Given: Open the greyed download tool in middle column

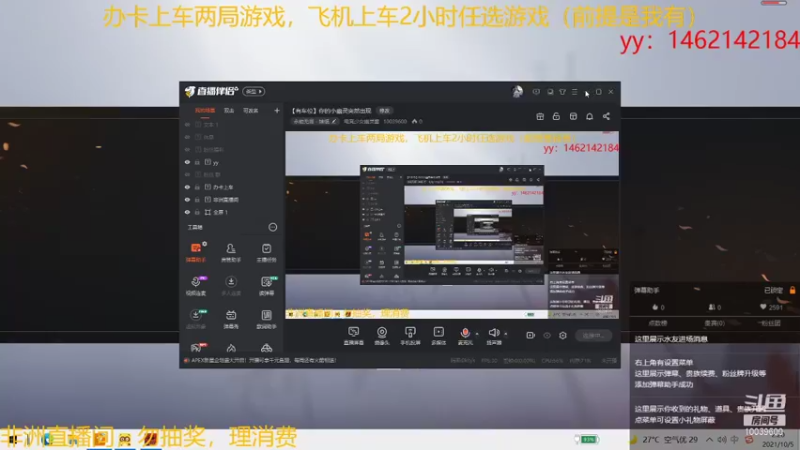Looking at the screenshot, I should (231, 286).
